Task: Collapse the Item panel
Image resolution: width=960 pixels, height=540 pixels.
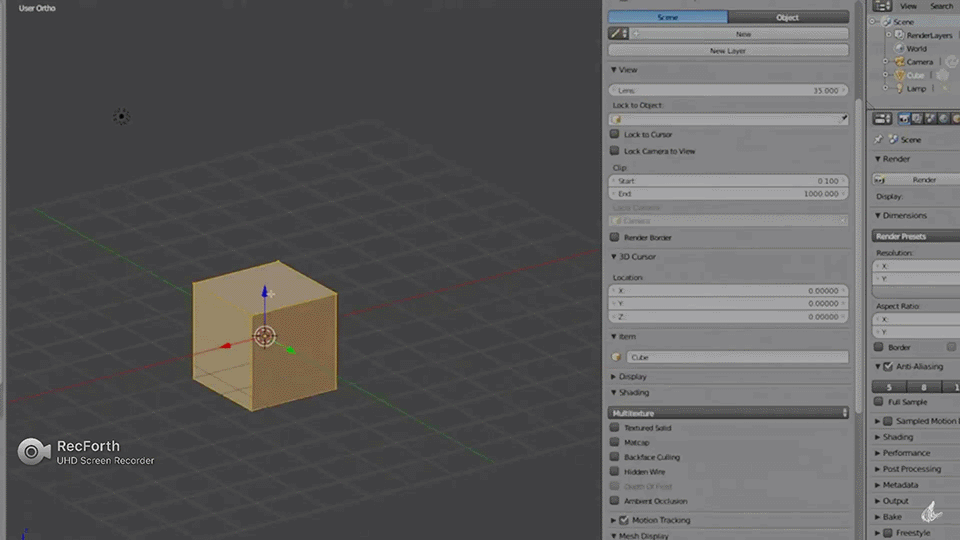Action: [613, 336]
